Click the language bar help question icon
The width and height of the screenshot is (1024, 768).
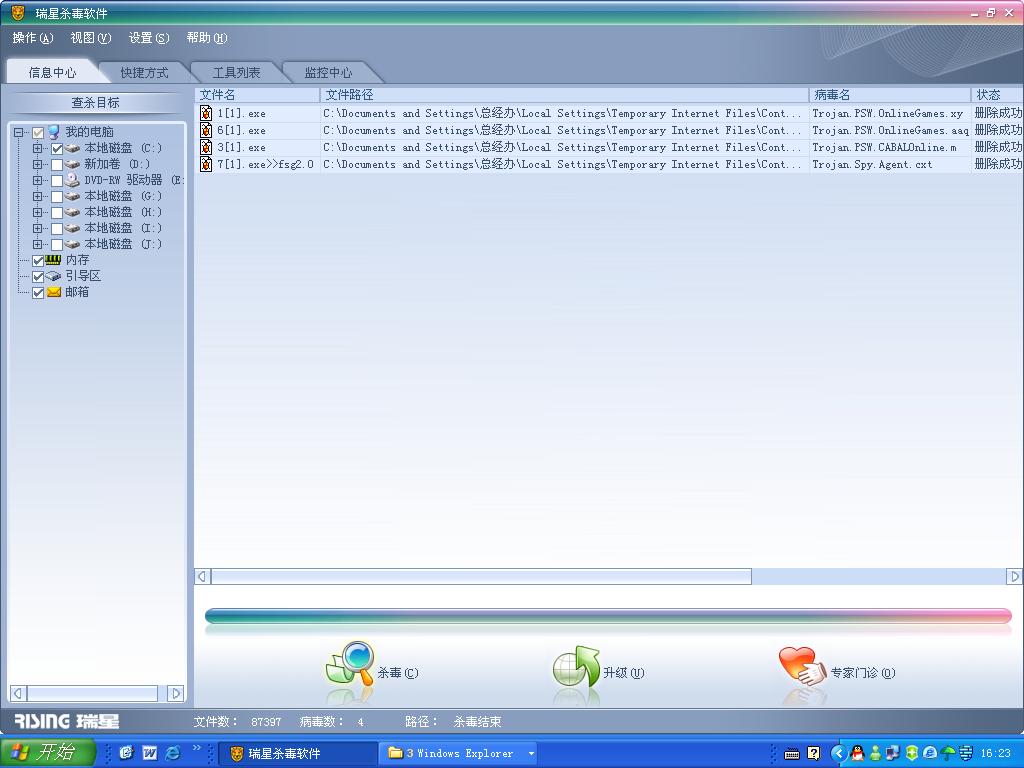point(814,753)
